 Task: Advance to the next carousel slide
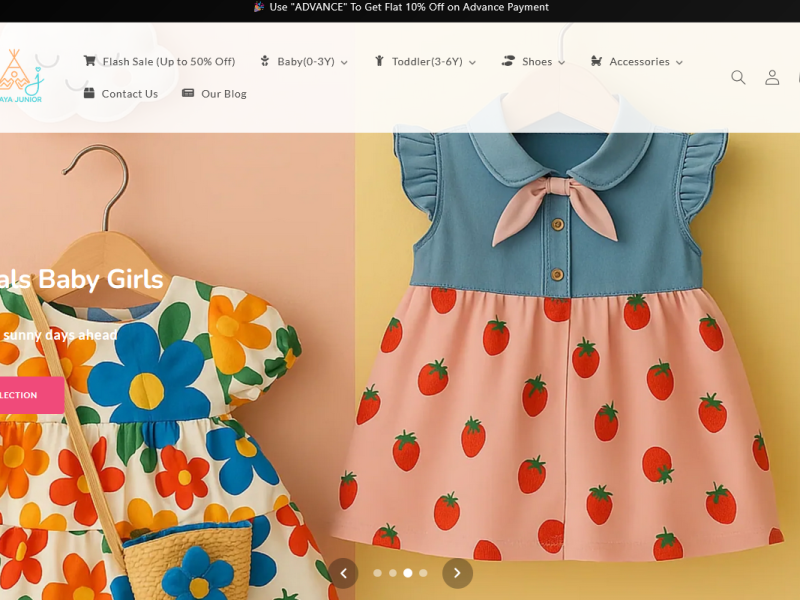[x=457, y=573]
